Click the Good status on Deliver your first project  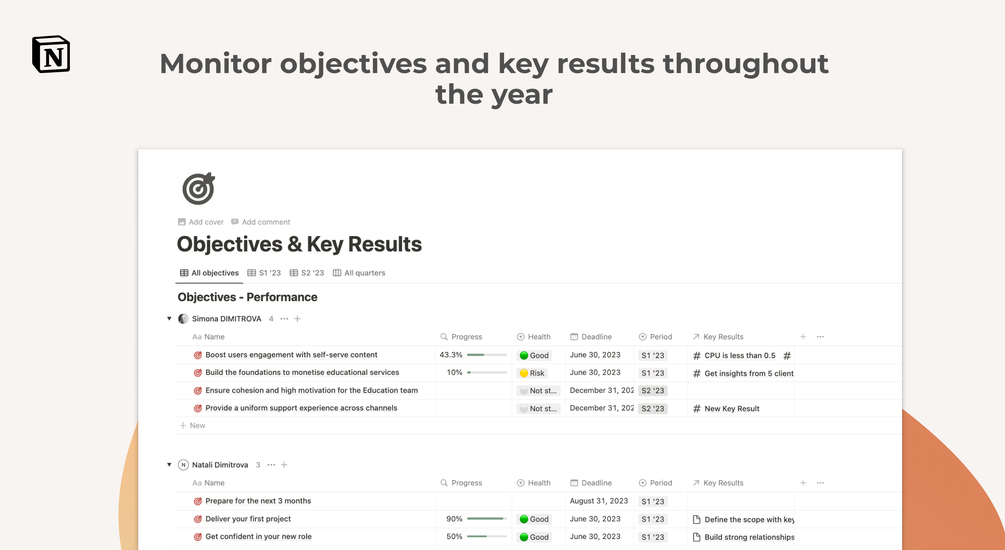click(x=535, y=519)
